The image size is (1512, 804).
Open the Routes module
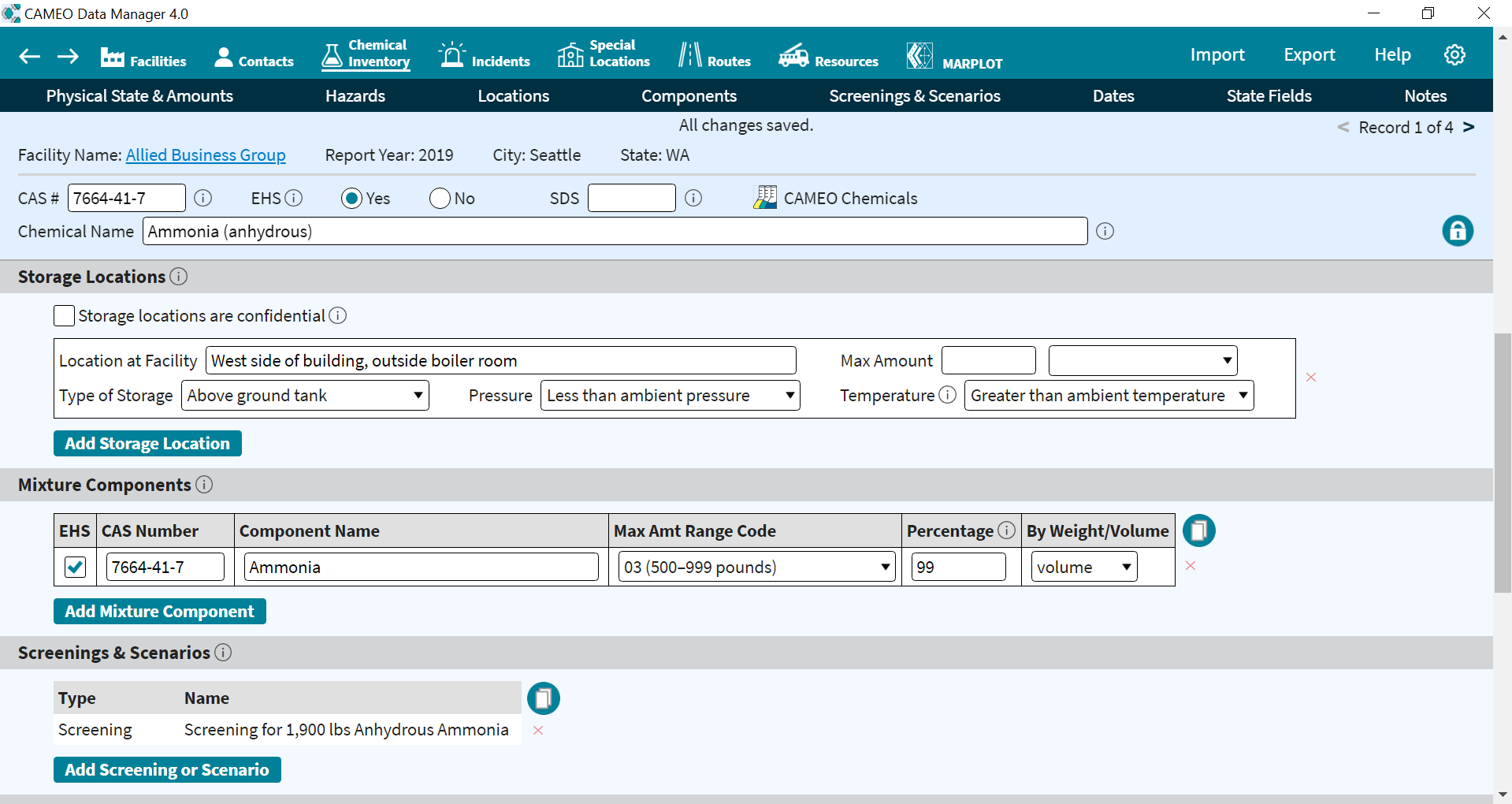pyautogui.click(x=715, y=57)
